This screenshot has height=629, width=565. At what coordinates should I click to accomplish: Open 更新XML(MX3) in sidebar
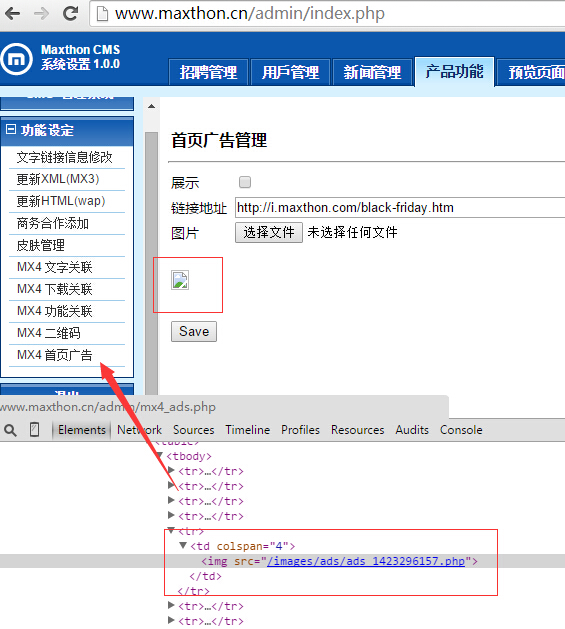pos(58,179)
